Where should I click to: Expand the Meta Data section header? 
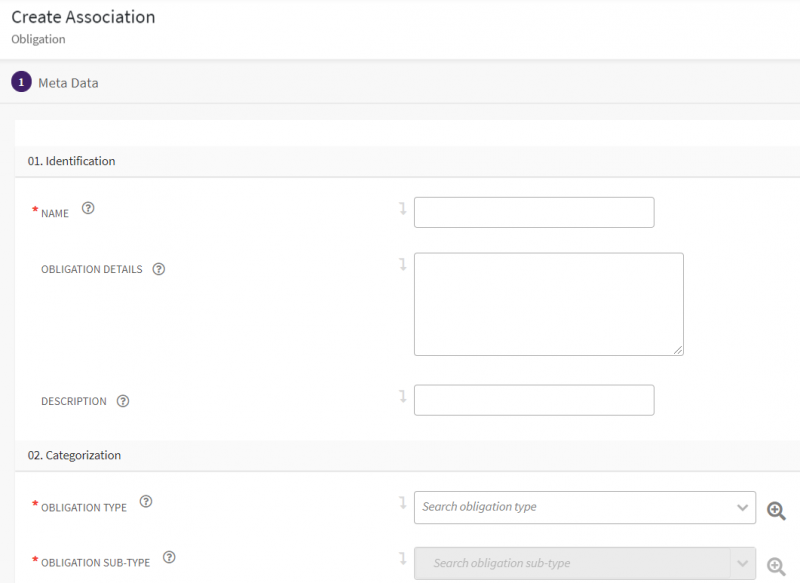[68, 83]
